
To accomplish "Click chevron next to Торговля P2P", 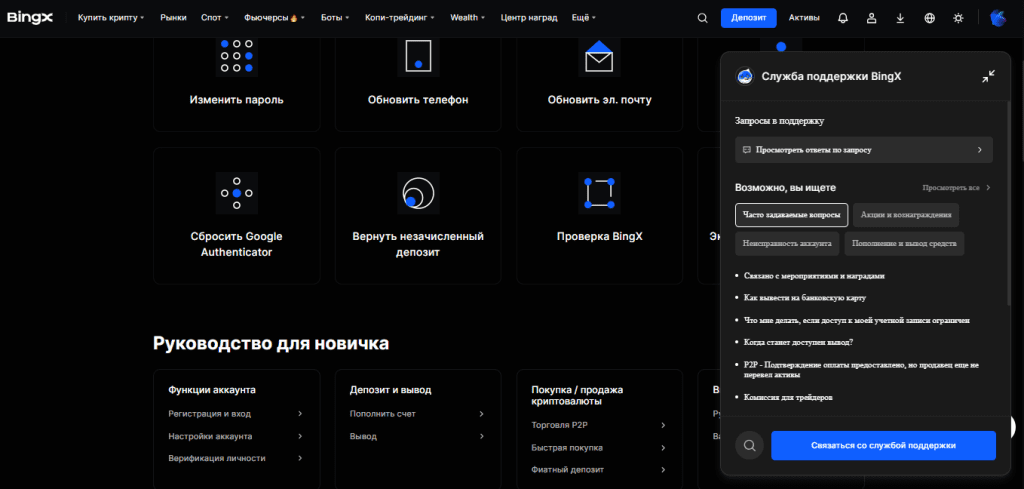I will click(x=663, y=425).
